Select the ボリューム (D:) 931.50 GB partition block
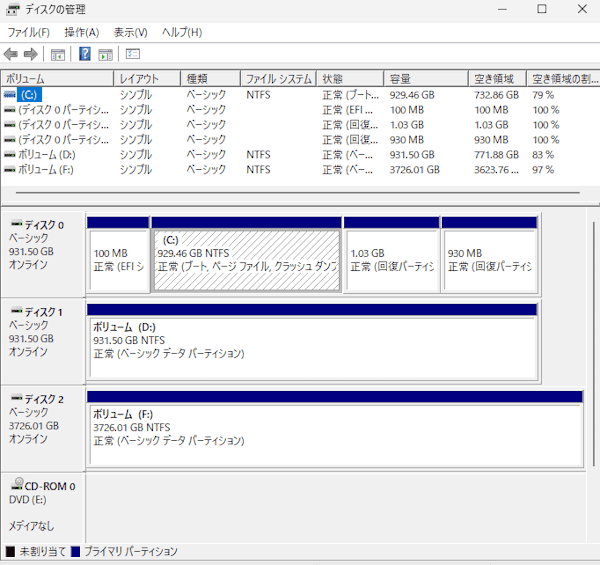The height and width of the screenshot is (565, 600). [x=312, y=341]
